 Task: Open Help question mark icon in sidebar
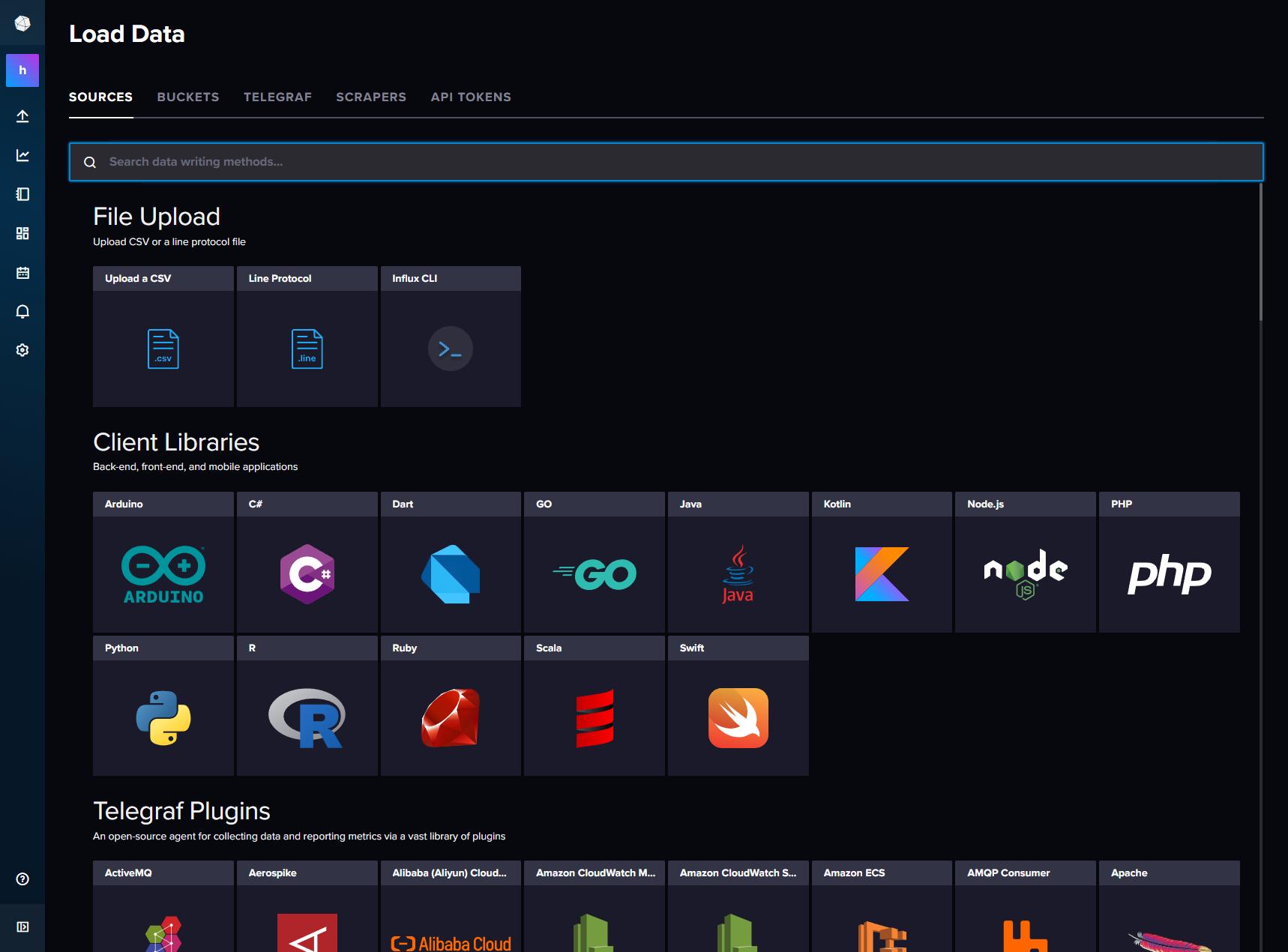[22, 879]
